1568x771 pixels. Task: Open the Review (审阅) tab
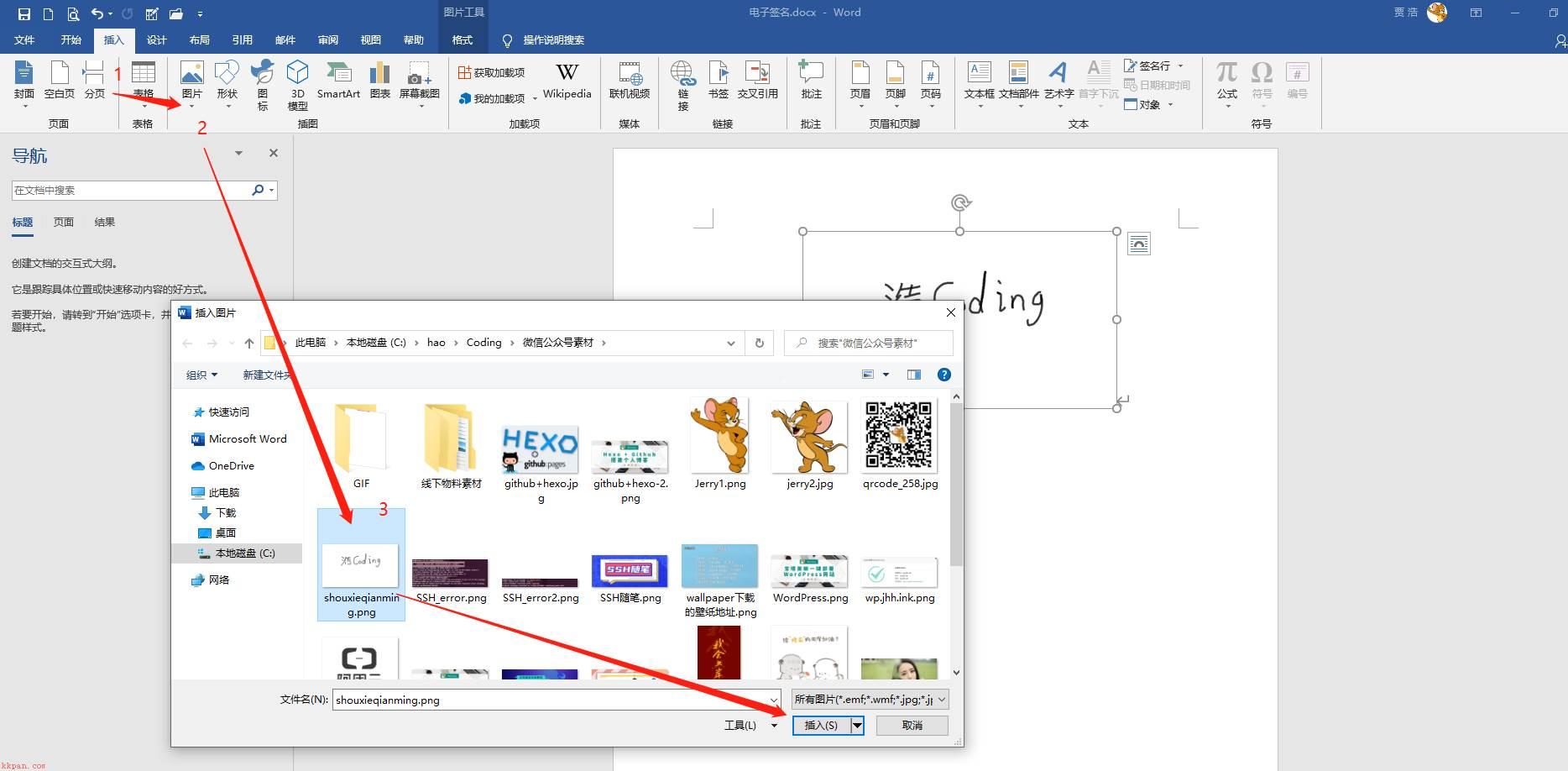[328, 40]
